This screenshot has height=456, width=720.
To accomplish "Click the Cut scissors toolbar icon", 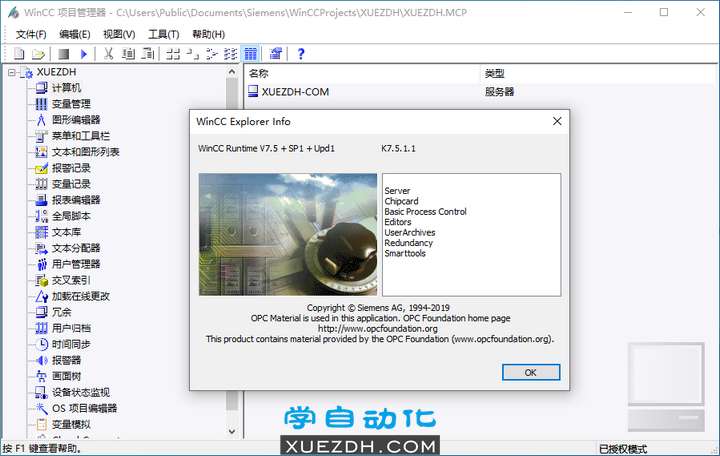I will [x=108, y=54].
